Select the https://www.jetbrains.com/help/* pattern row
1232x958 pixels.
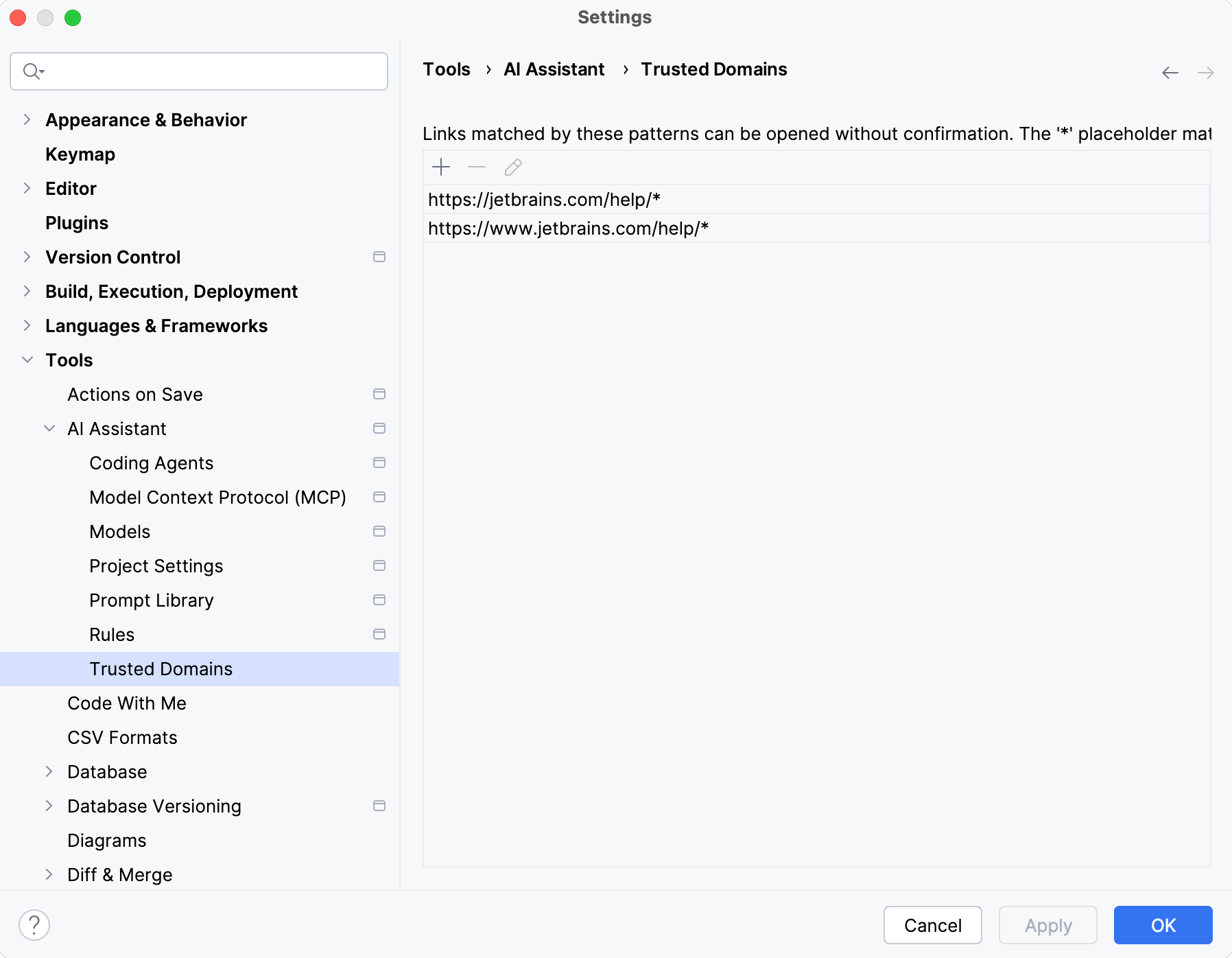[x=569, y=229]
